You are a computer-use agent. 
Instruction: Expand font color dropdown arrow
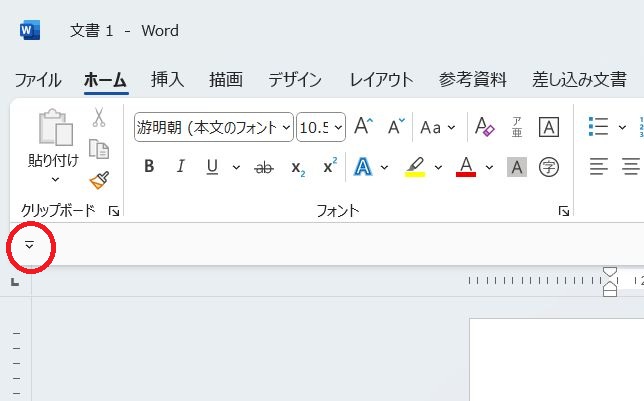pos(489,167)
